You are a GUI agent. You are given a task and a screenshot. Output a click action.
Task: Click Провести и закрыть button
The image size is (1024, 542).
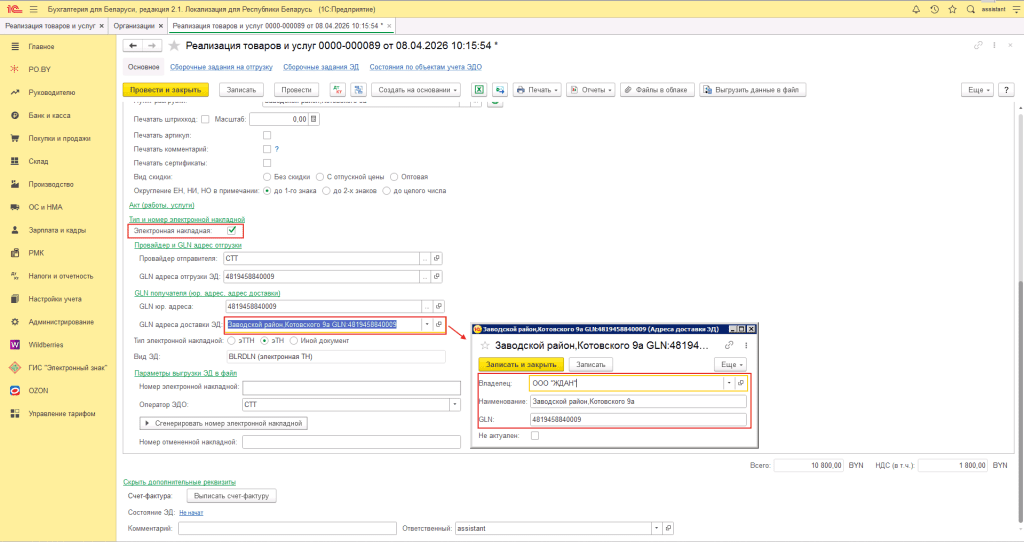(165, 89)
